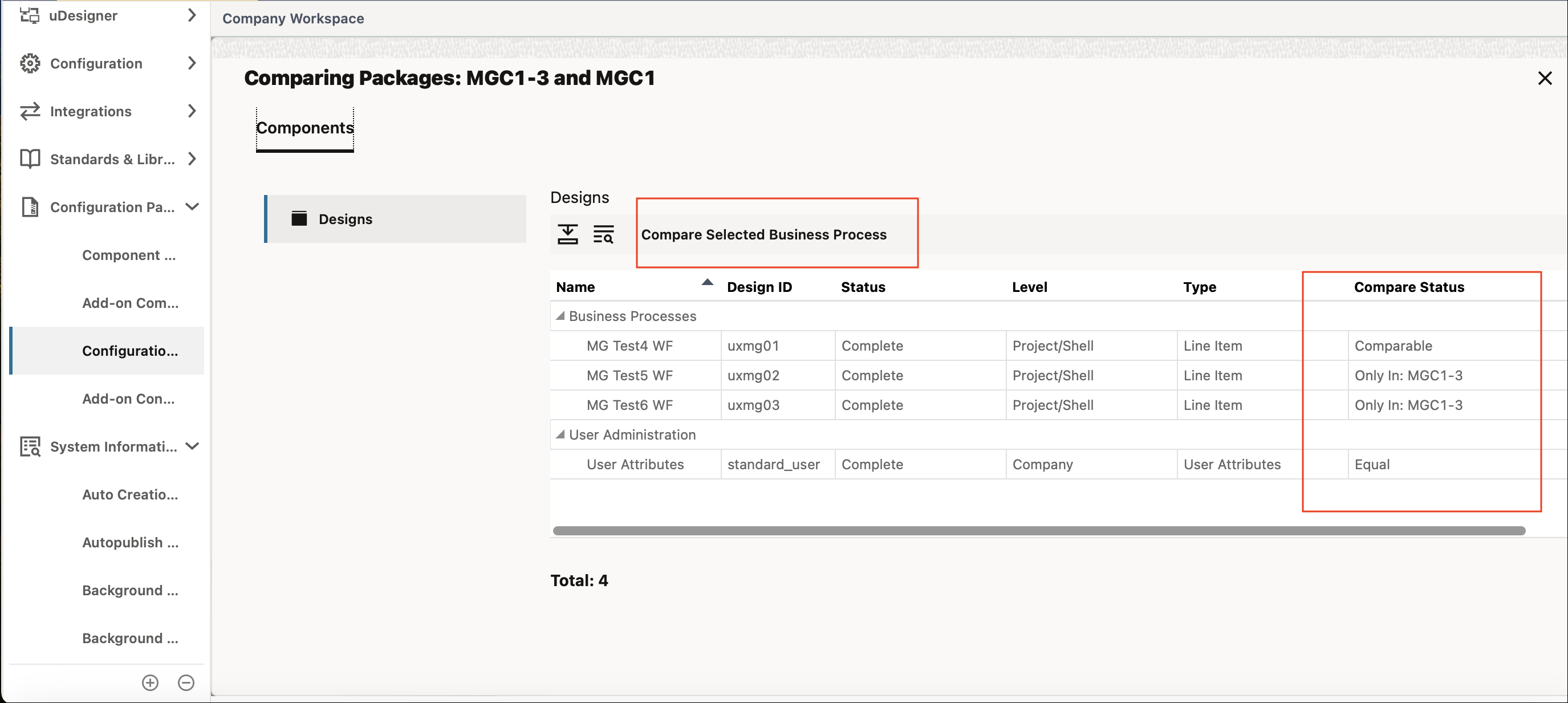Collapse the Configuration Pa... section chevron
Screen dimensions: 1568x703
(192, 207)
